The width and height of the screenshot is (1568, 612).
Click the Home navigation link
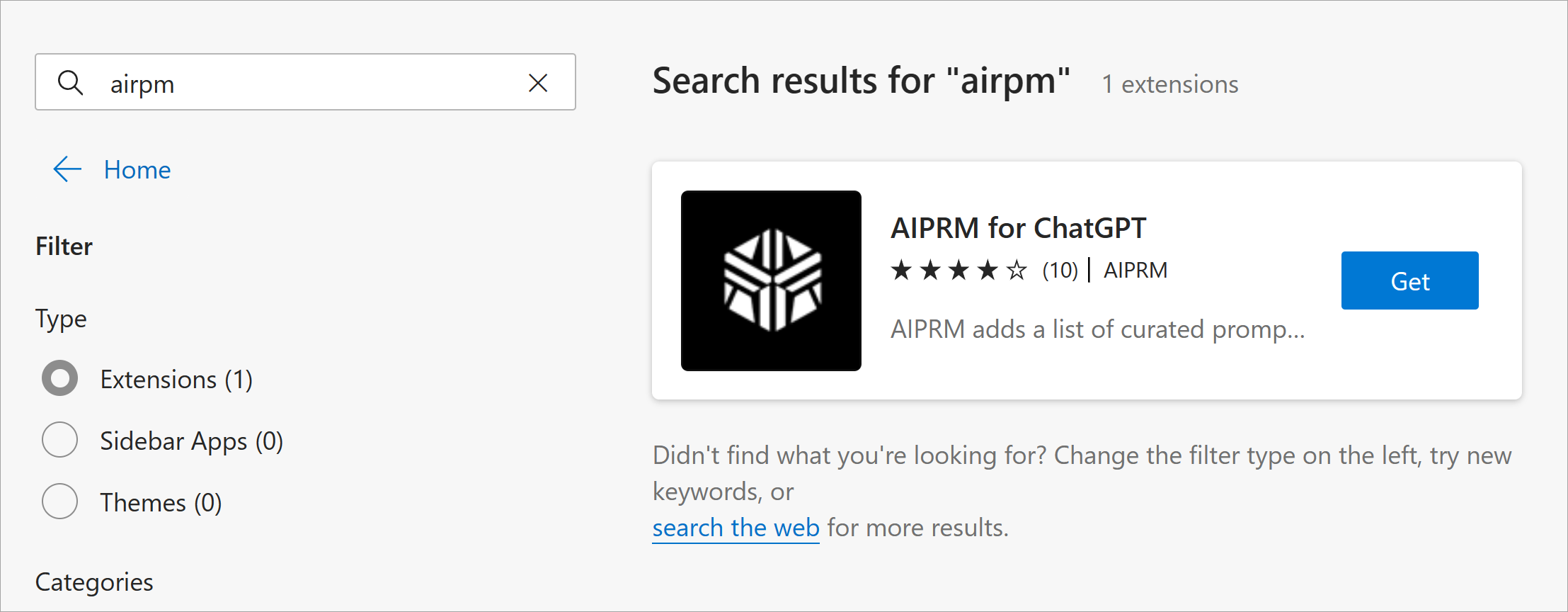pos(137,169)
